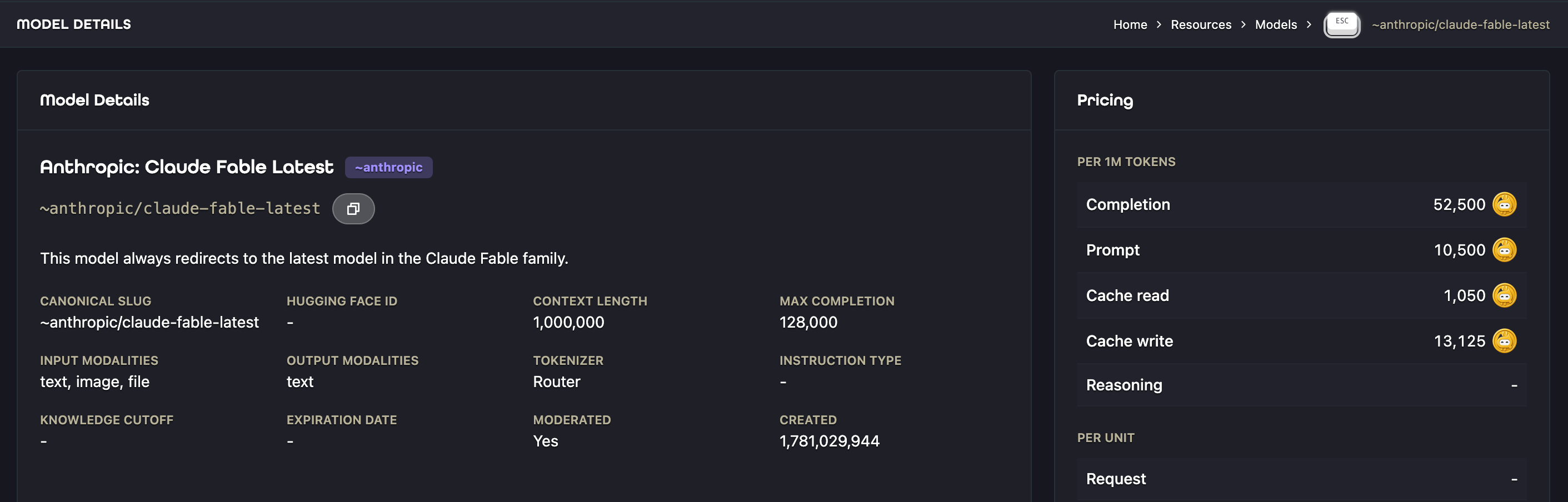Click the ~anthropic provider tag
Screen dimensions: 1568x502
[x=388, y=167]
